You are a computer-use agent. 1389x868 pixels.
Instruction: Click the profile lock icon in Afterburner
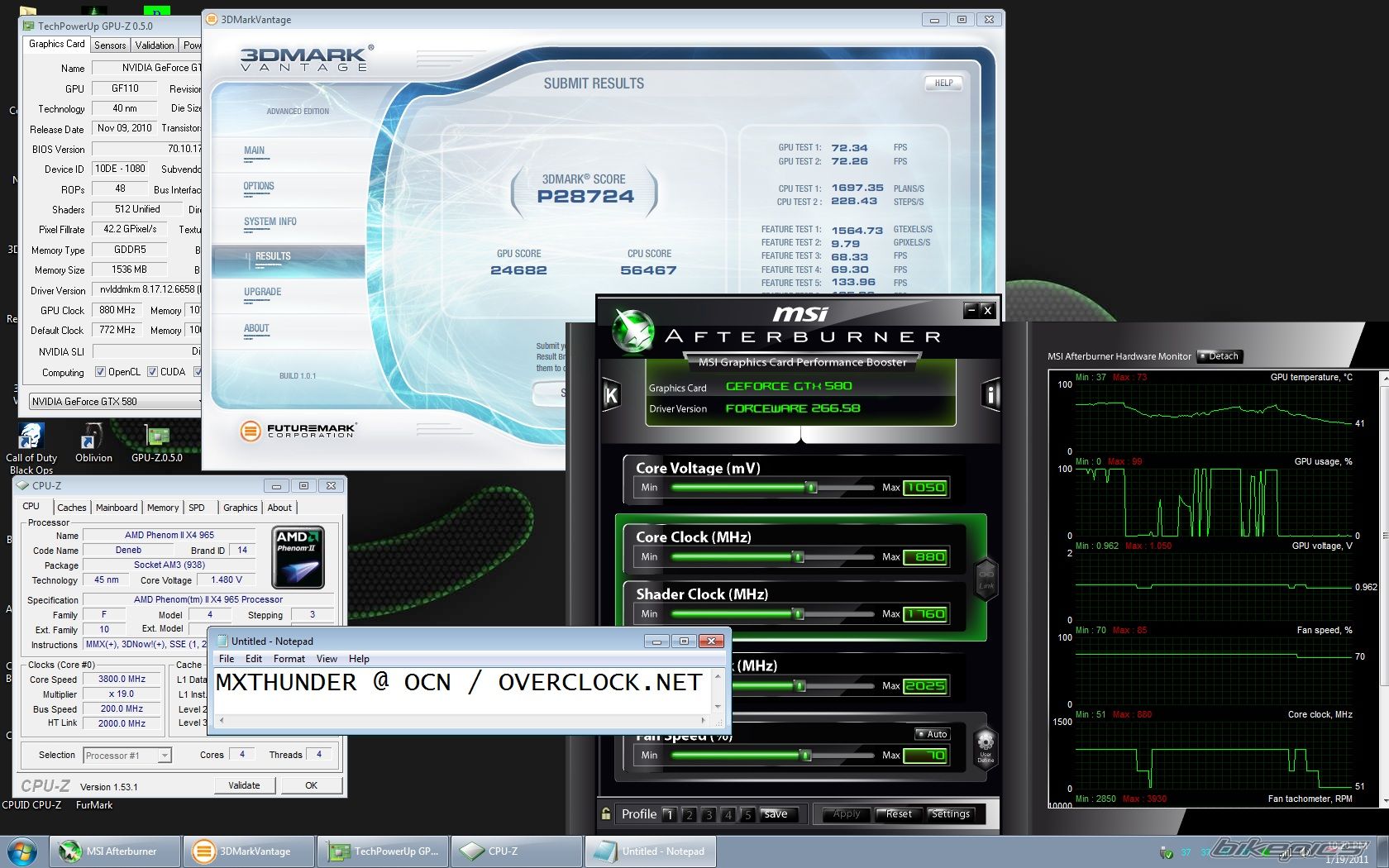pos(606,813)
